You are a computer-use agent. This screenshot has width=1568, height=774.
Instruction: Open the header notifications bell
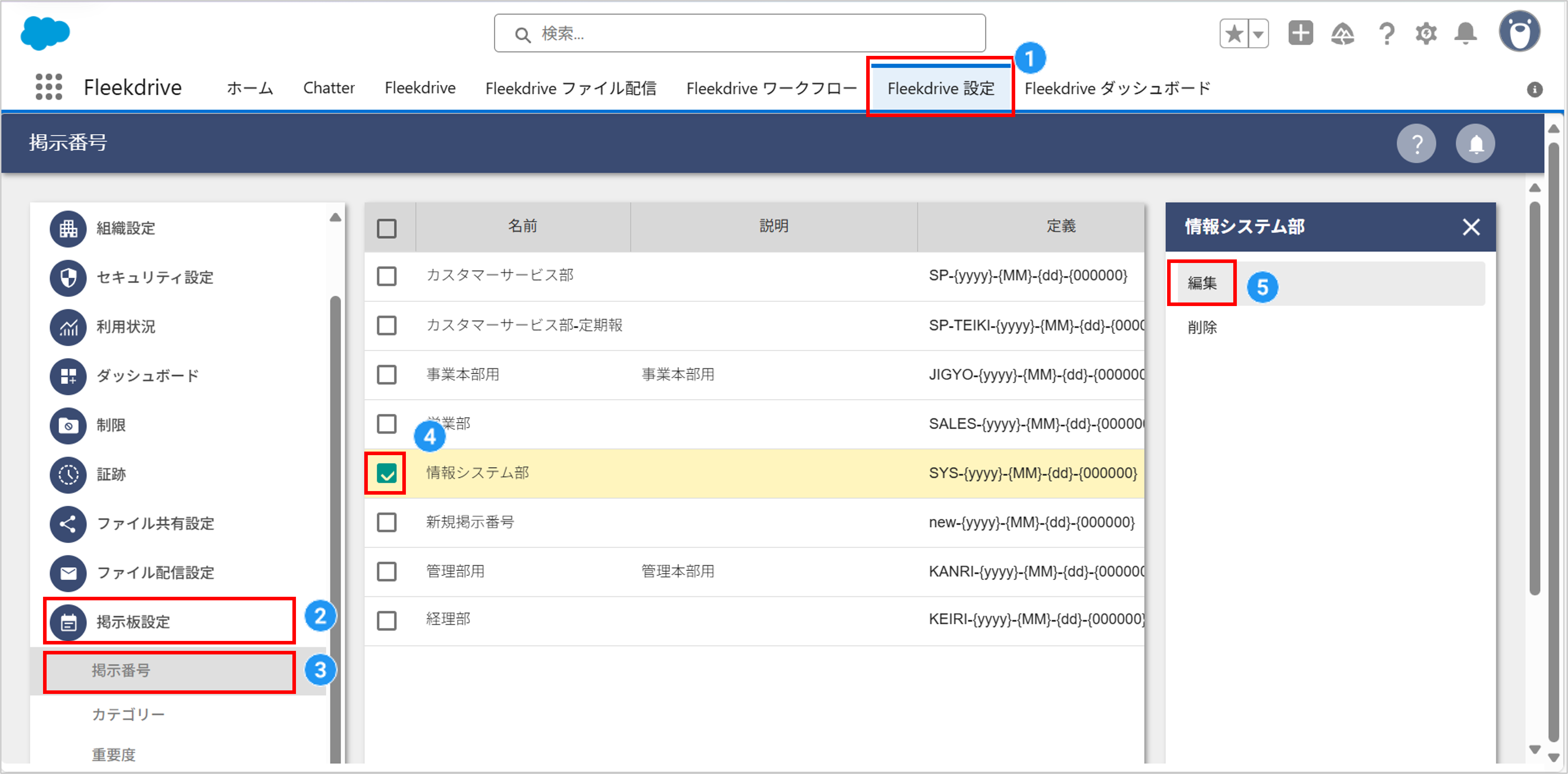pos(1466,33)
